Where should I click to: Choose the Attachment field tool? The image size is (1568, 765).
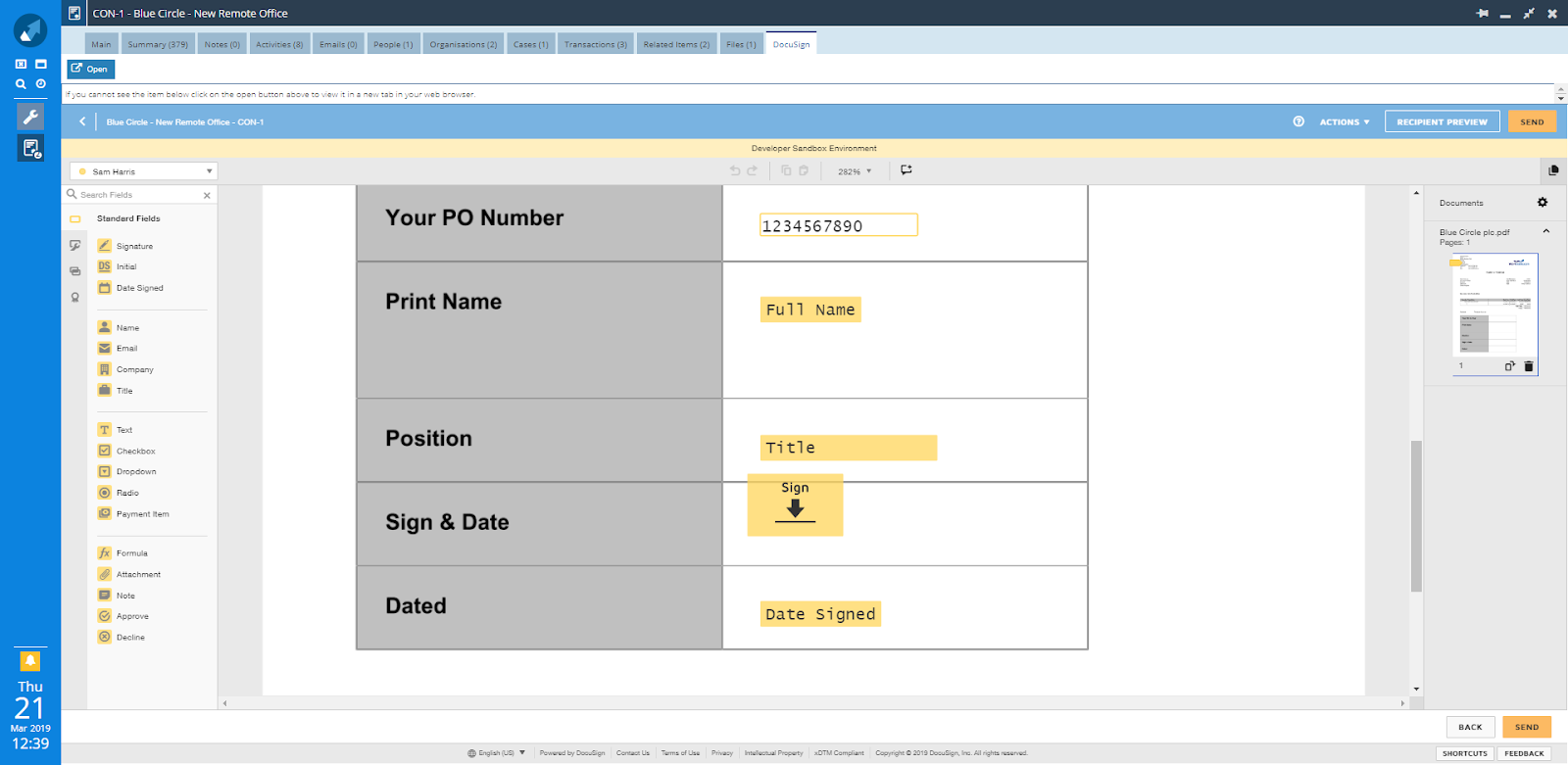[128, 574]
